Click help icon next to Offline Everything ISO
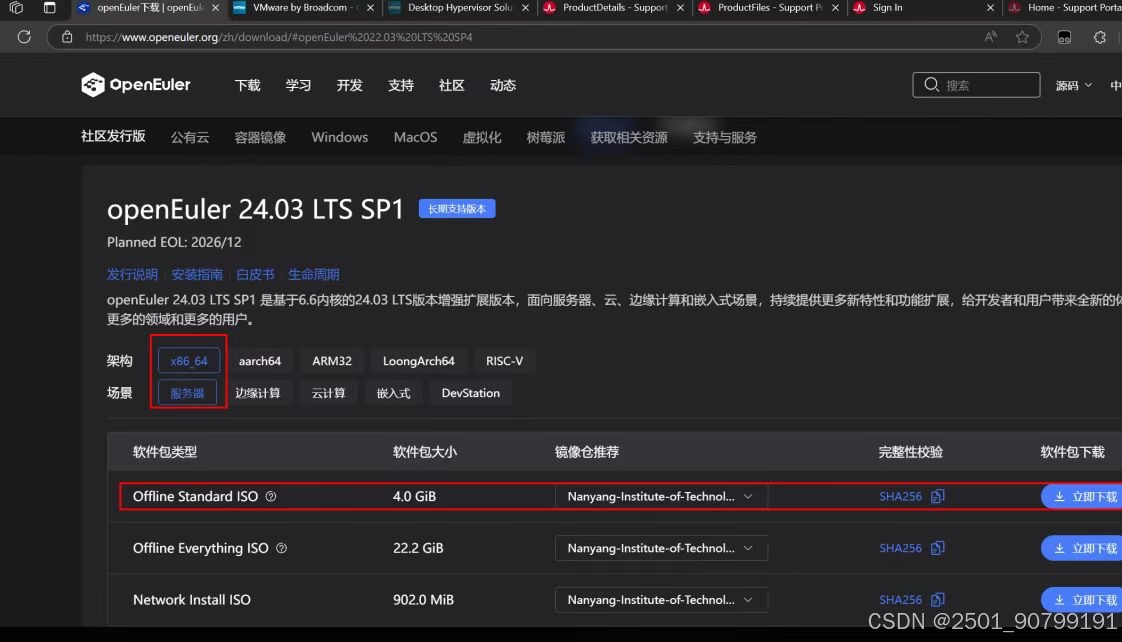The height and width of the screenshot is (642, 1122). pos(281,548)
